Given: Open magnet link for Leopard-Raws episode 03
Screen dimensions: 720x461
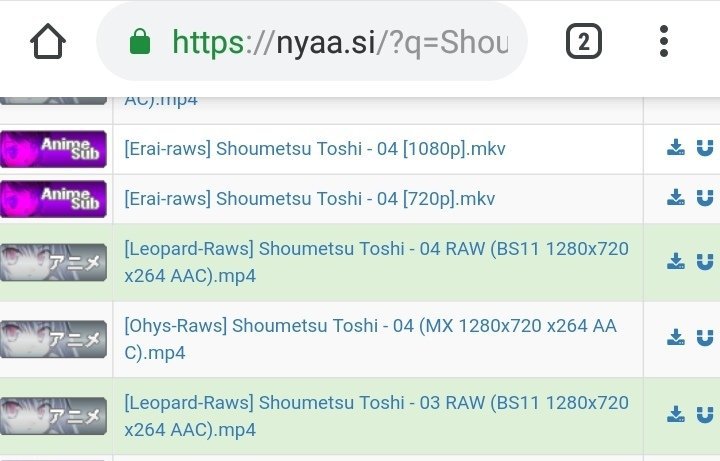Looking at the screenshot, I should (705, 415).
